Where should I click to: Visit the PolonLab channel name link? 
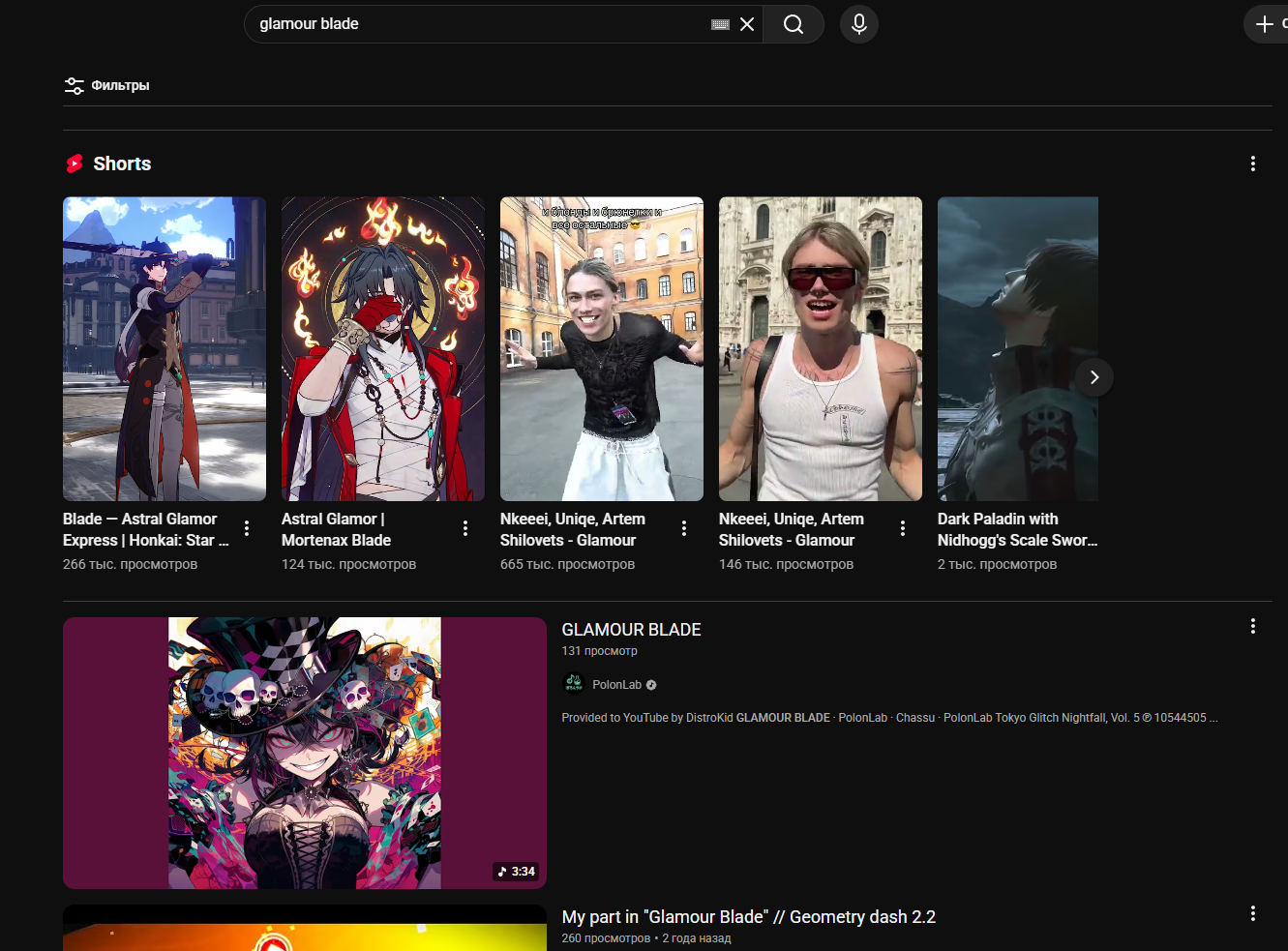coord(616,685)
